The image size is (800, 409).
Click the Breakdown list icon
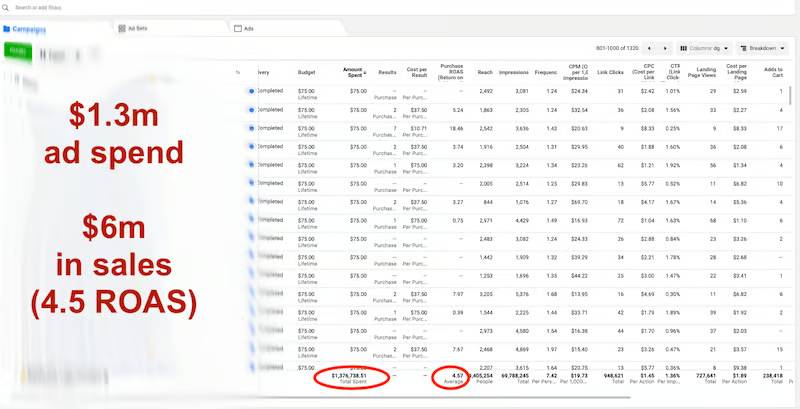coord(743,47)
